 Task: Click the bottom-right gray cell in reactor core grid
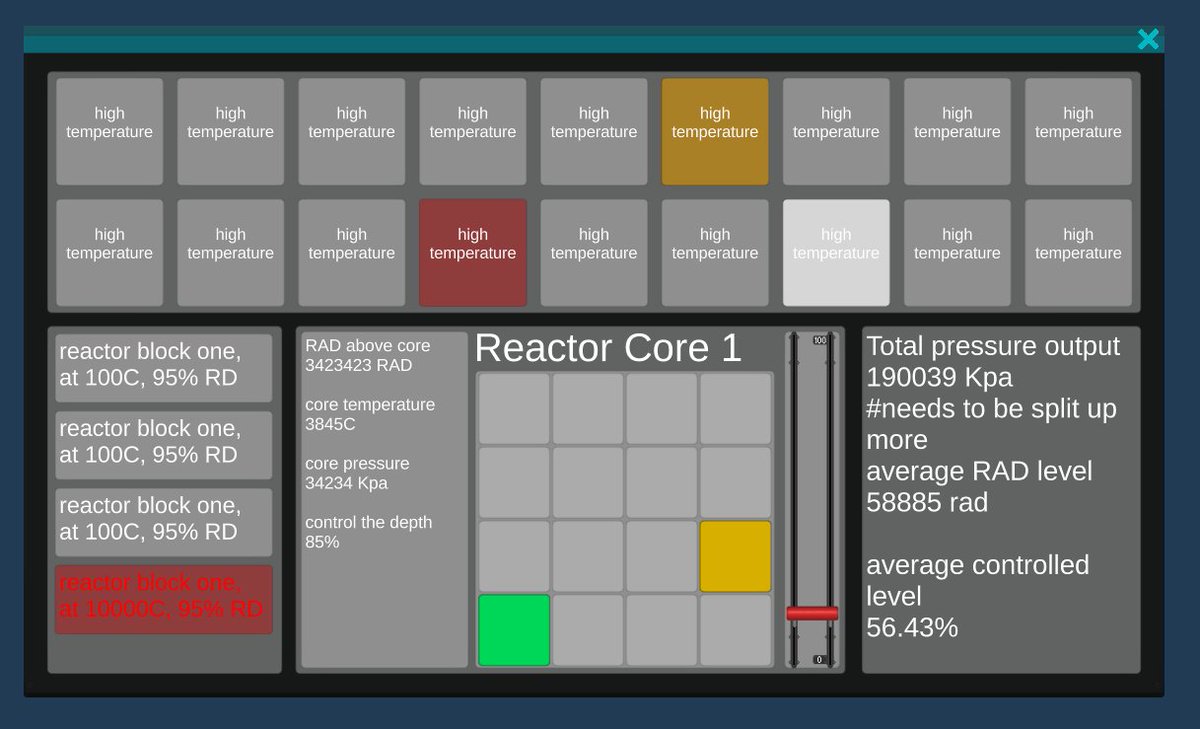pos(736,630)
